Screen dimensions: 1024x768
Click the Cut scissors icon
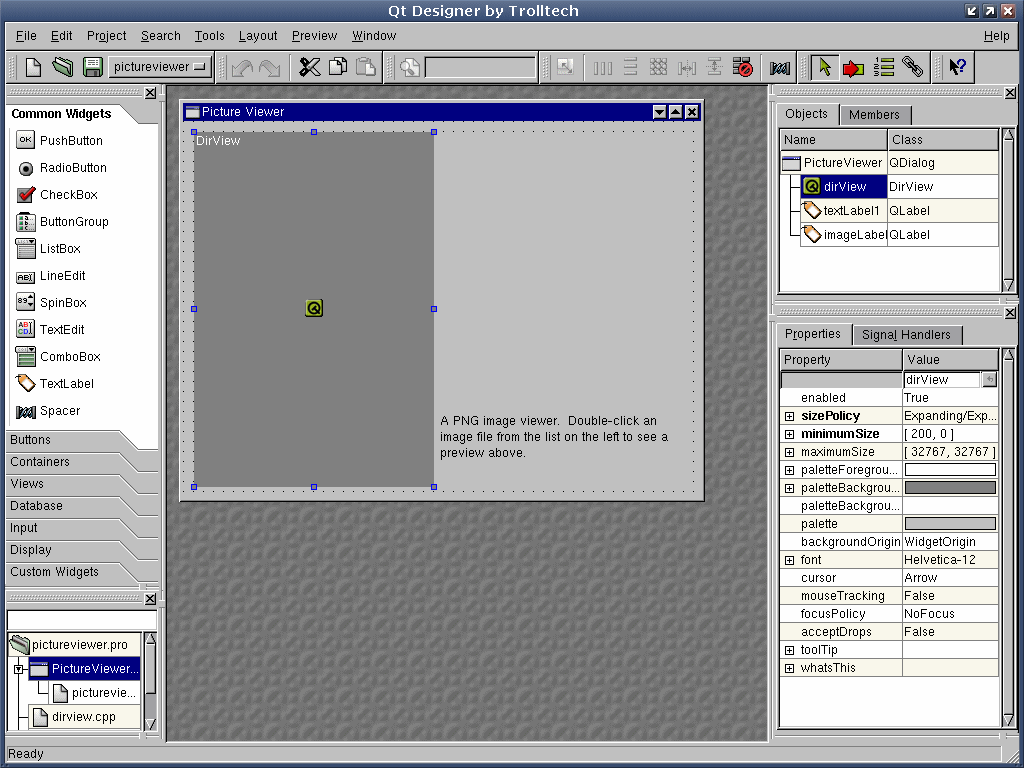[310, 67]
